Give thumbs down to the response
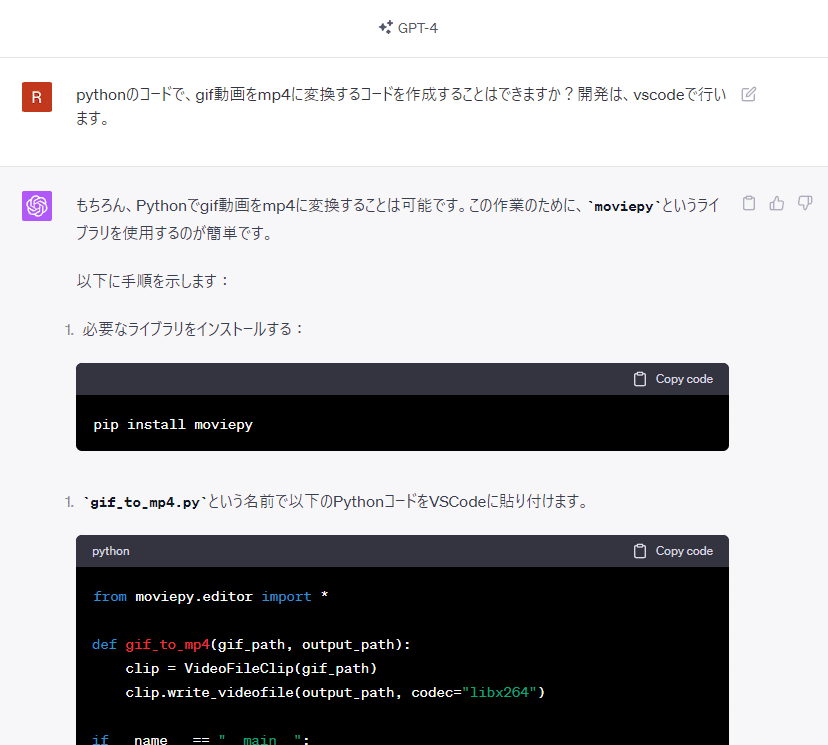Screen dimensions: 828x745 coord(805,203)
